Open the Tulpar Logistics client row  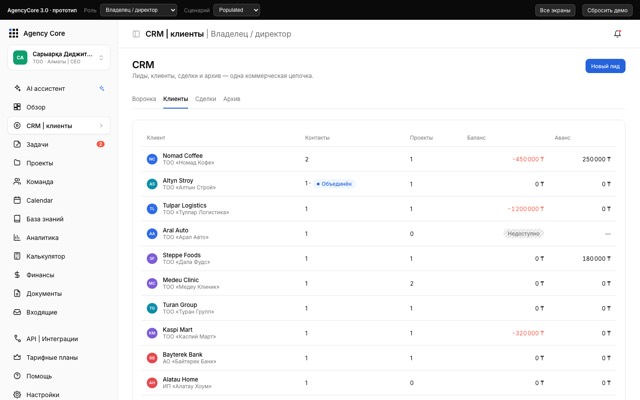point(379,209)
